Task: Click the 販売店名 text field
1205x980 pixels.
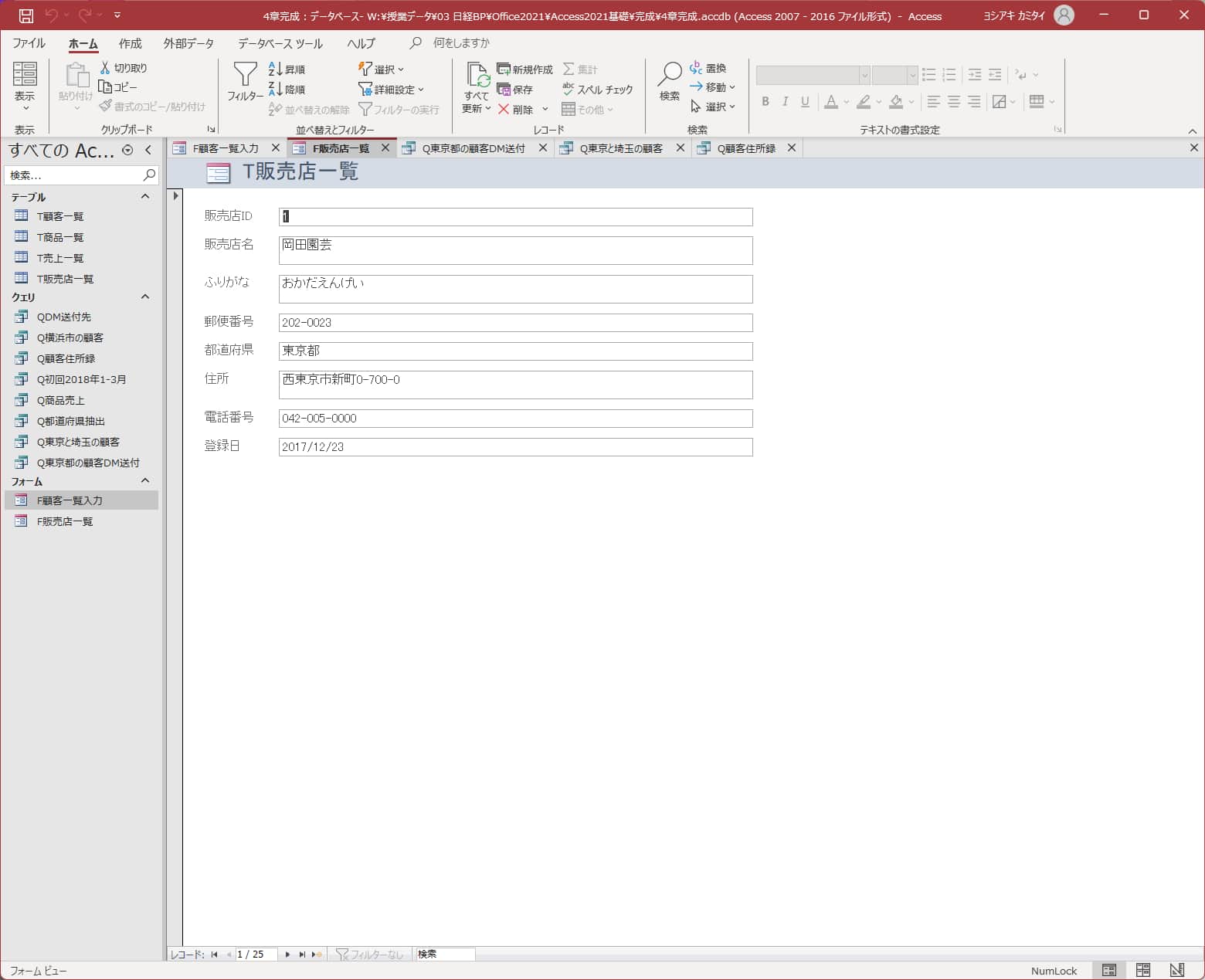Action: tap(515, 250)
